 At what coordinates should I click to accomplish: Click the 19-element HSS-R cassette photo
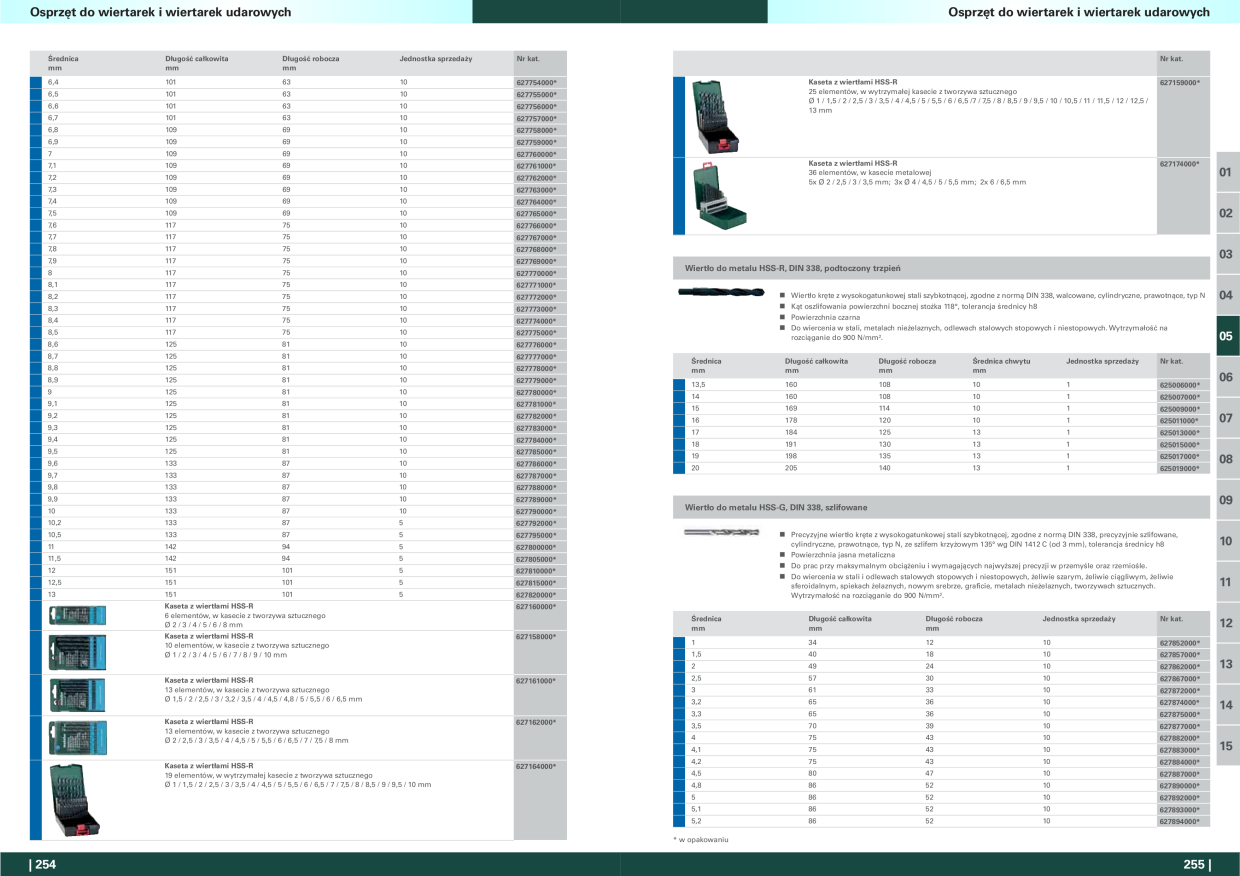[75, 798]
